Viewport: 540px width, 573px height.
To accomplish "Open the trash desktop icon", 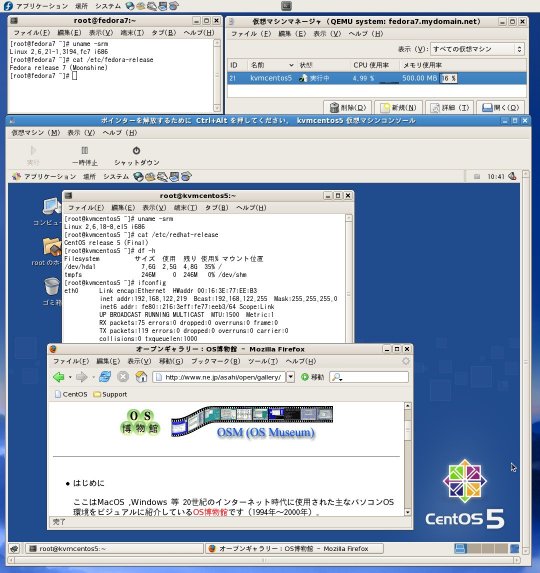I will click(52, 287).
